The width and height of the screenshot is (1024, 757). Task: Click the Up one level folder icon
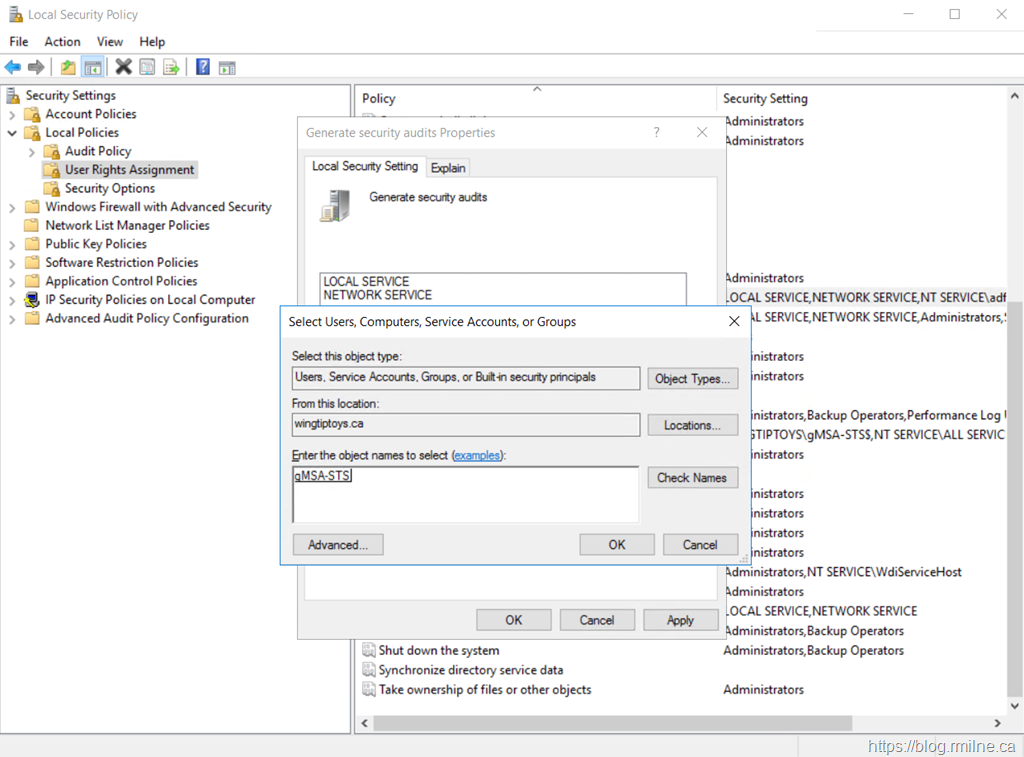[68, 67]
